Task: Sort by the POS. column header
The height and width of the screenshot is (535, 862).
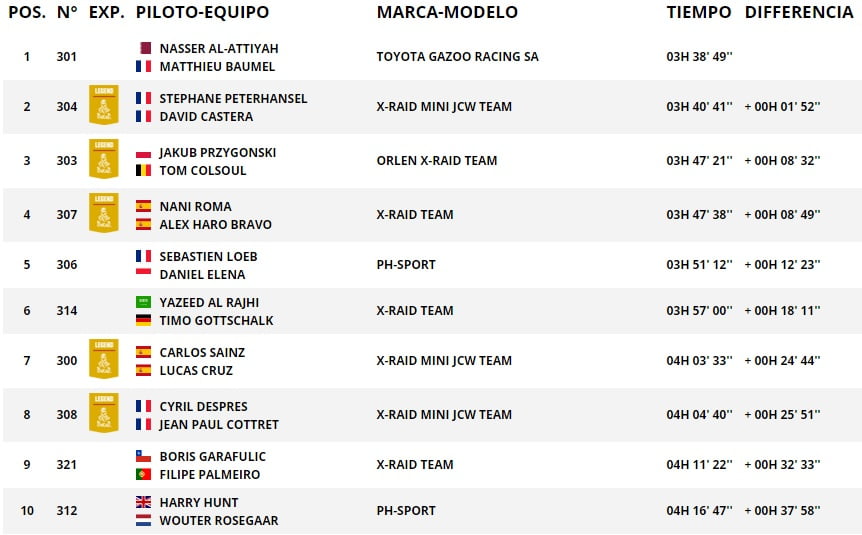Action: [27, 12]
